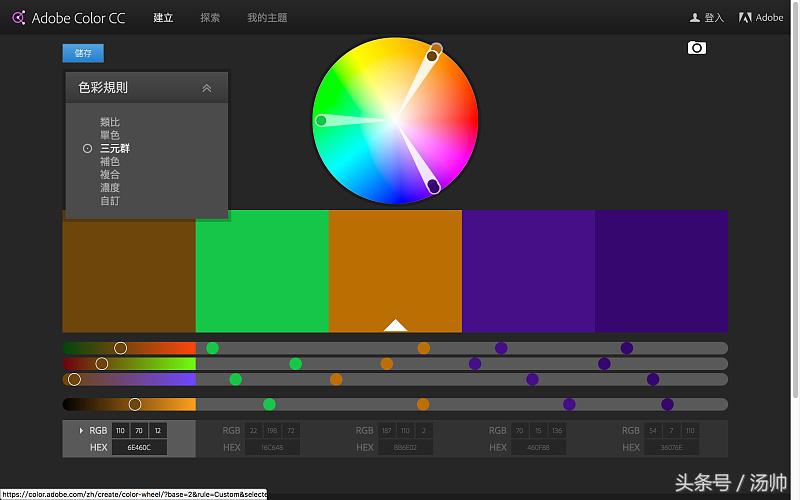Select the darkest purple swatch on the far right
This screenshot has height=500, width=800.
coord(662,271)
